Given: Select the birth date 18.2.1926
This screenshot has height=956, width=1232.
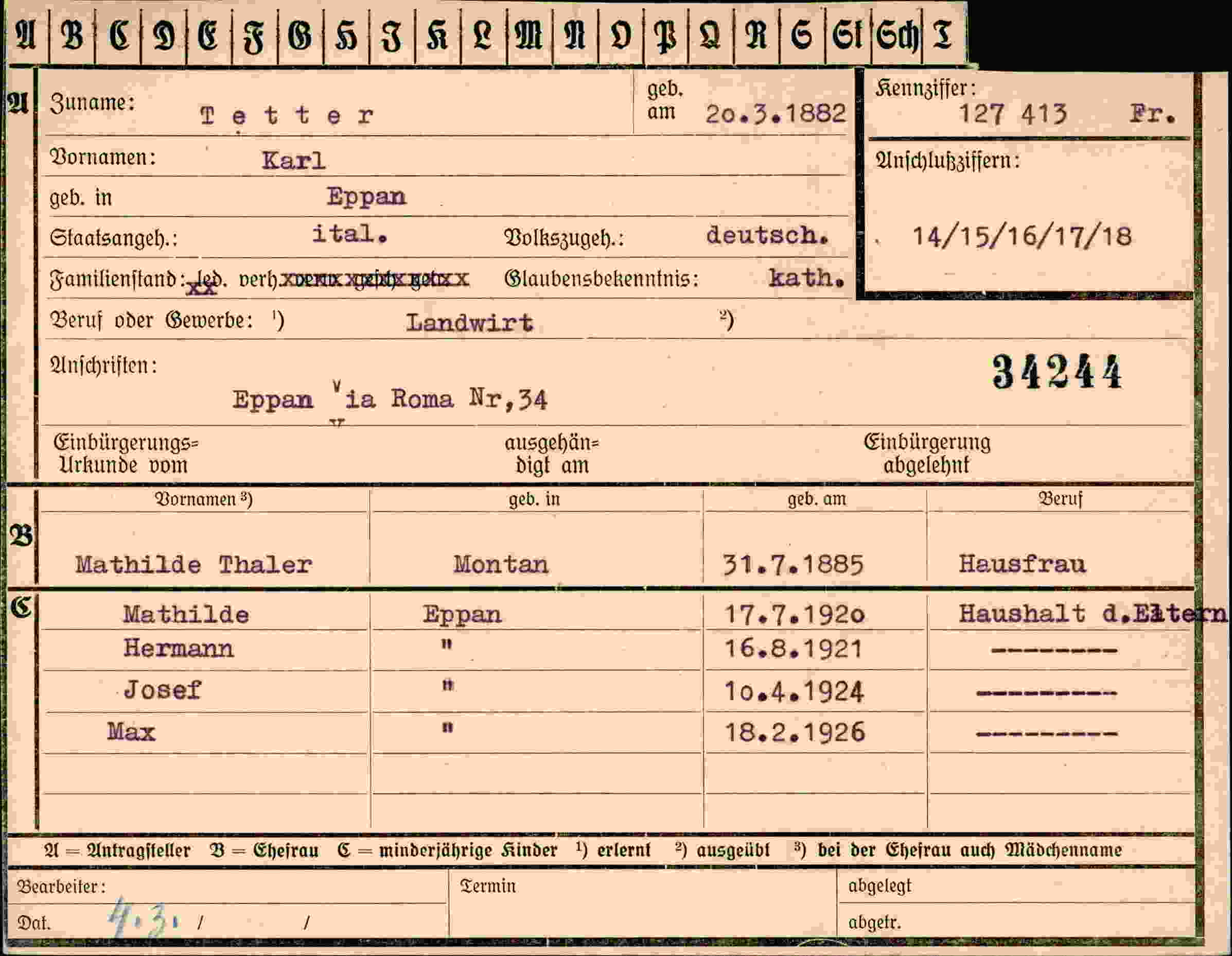Looking at the screenshot, I should (794, 733).
